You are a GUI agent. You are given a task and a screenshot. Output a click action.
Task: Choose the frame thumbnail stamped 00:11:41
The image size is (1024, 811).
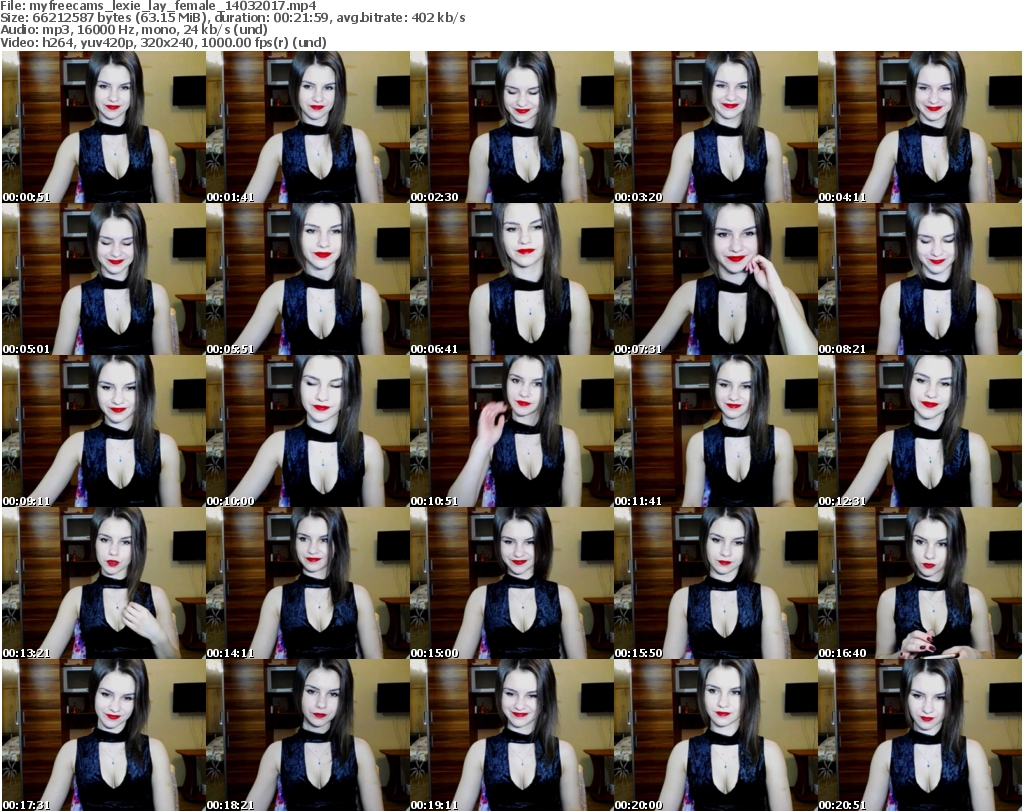pos(715,432)
